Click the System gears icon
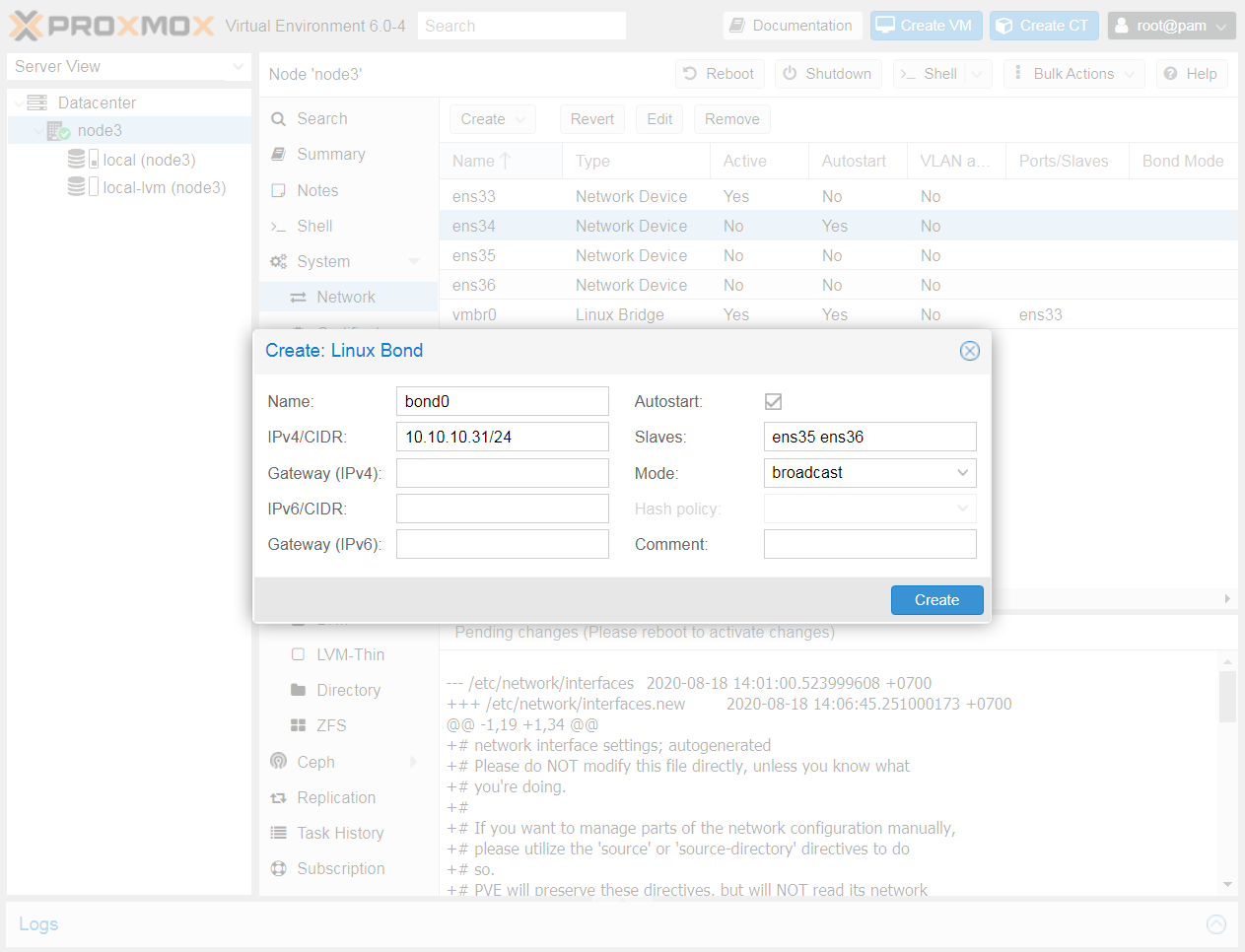This screenshot has height=952, width=1245. pyautogui.click(x=279, y=262)
